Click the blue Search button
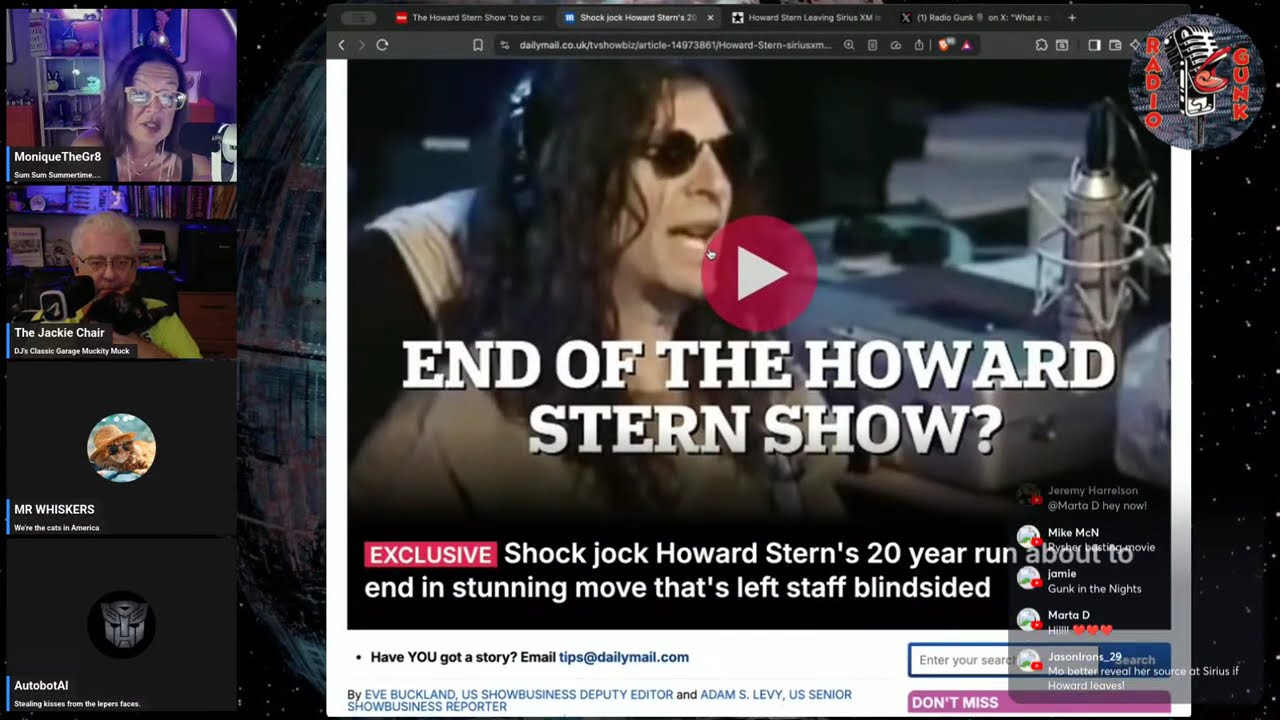1280x720 pixels. coord(1135,660)
